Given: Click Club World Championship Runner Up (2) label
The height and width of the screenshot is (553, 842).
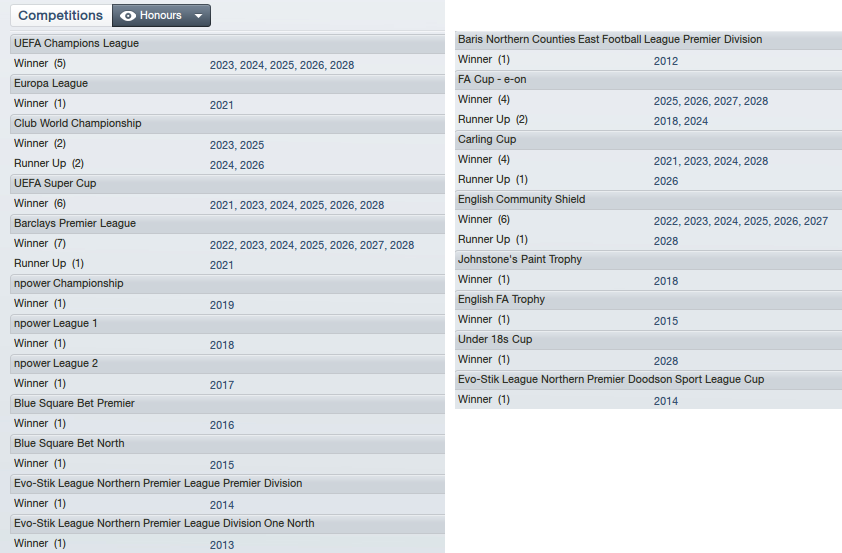Looking at the screenshot, I should [x=49, y=164].
